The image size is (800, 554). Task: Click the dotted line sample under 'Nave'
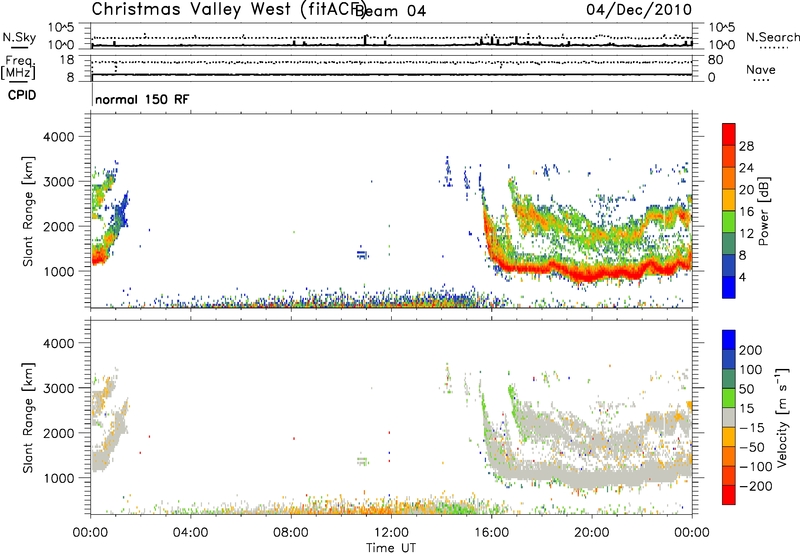pos(761,80)
